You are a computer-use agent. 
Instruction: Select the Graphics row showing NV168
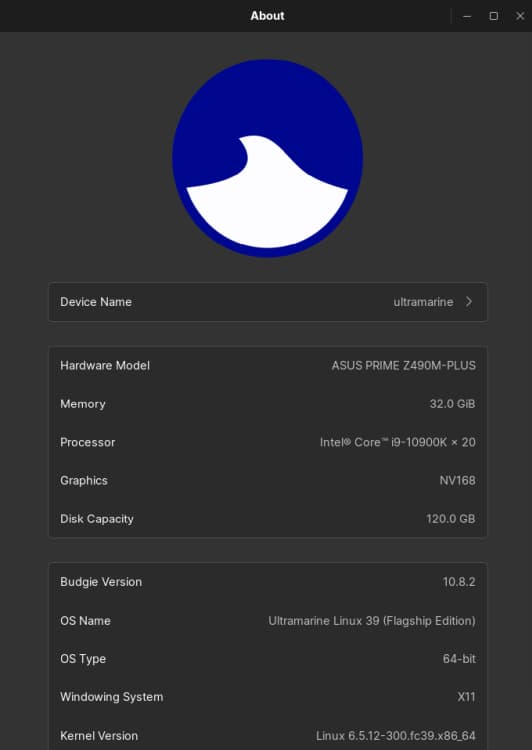point(268,480)
